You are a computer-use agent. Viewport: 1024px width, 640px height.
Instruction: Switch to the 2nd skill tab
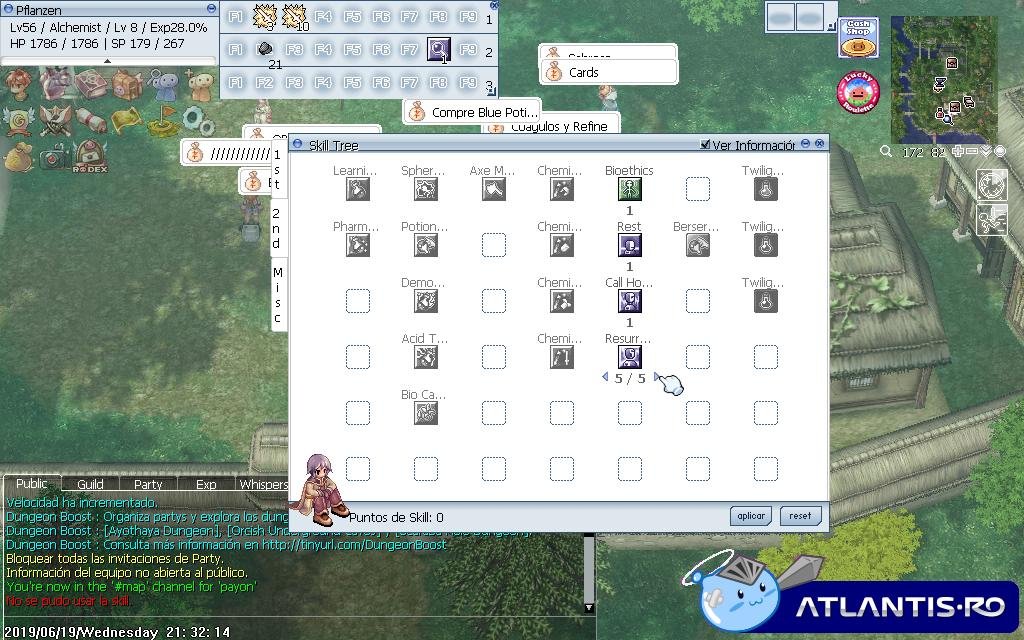click(276, 228)
